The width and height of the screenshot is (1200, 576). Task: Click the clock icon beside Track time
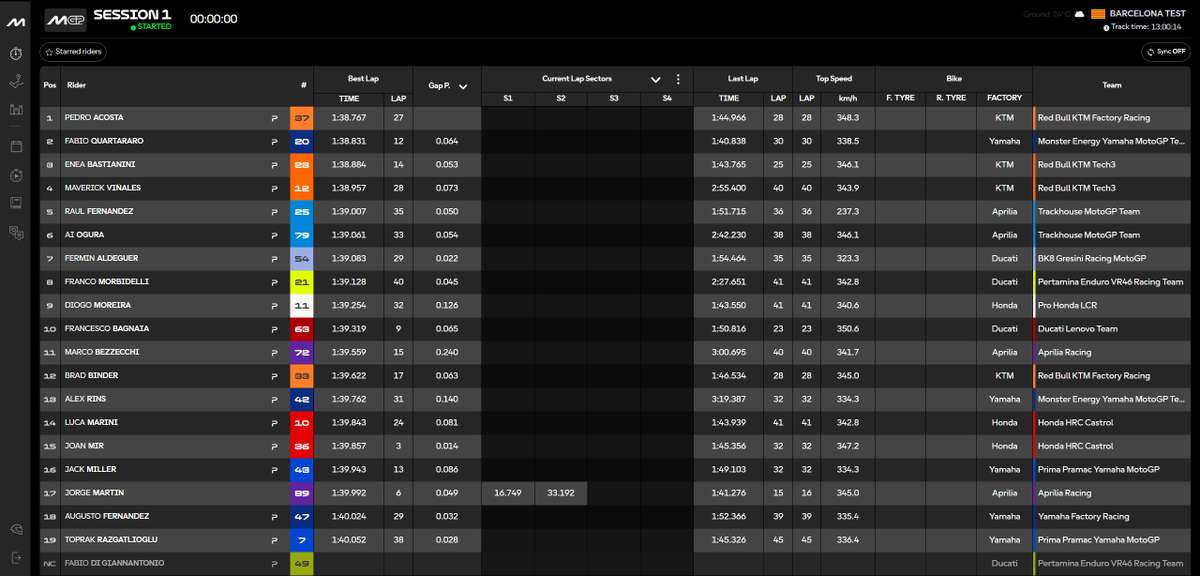click(x=1106, y=27)
